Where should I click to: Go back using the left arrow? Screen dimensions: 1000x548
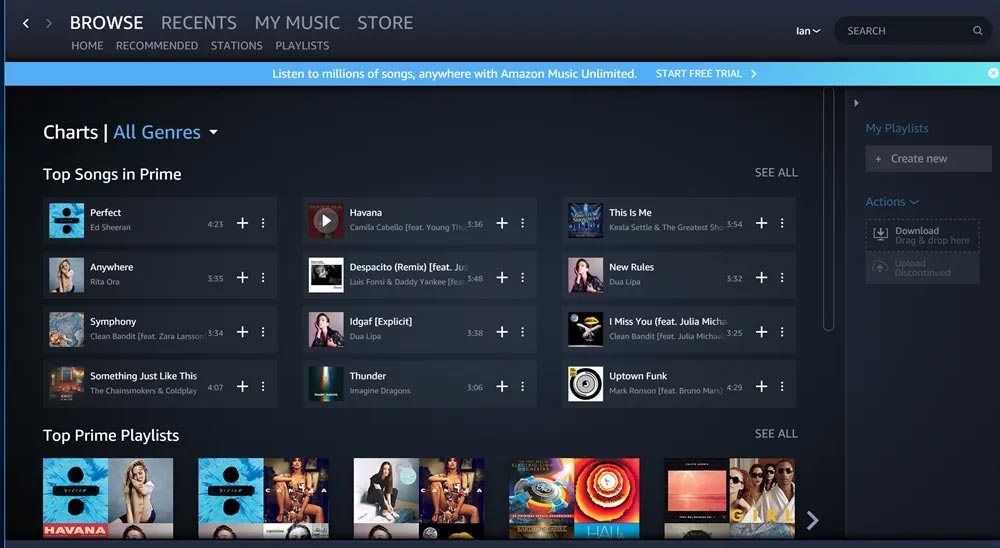pos(26,24)
